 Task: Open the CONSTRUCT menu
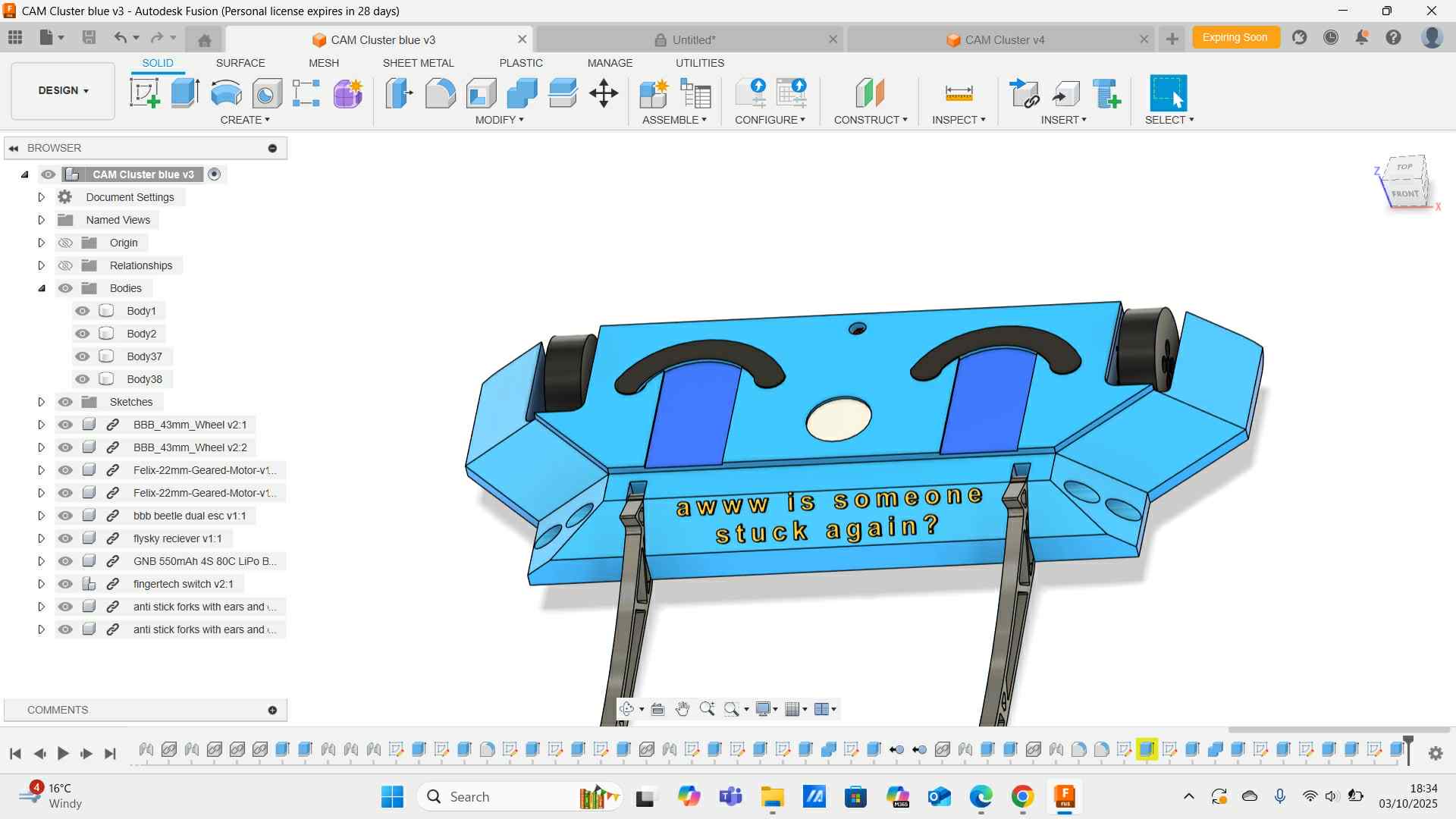coord(870,120)
